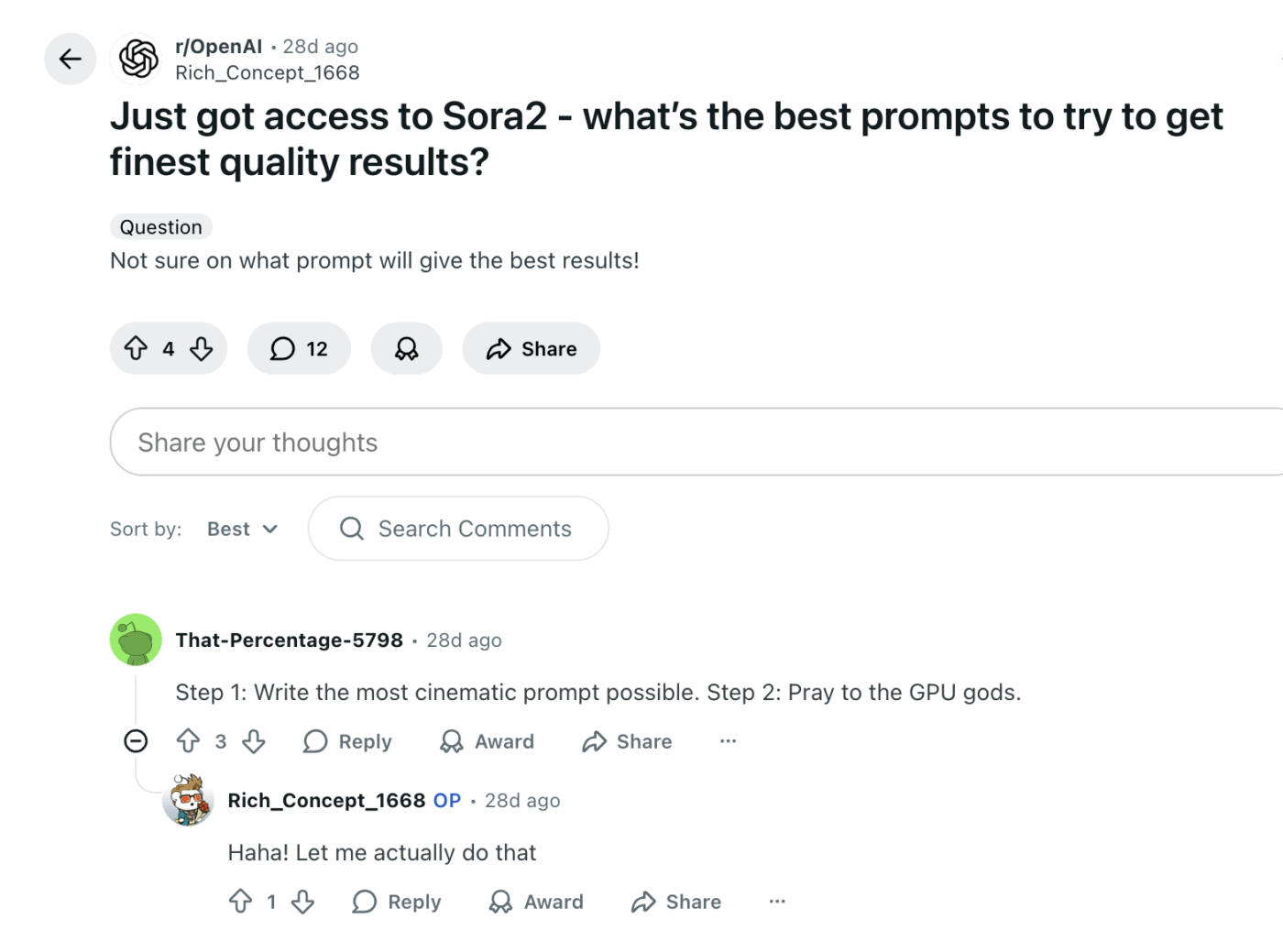Upvote the Sora2 post
1283x952 pixels.
click(x=137, y=348)
